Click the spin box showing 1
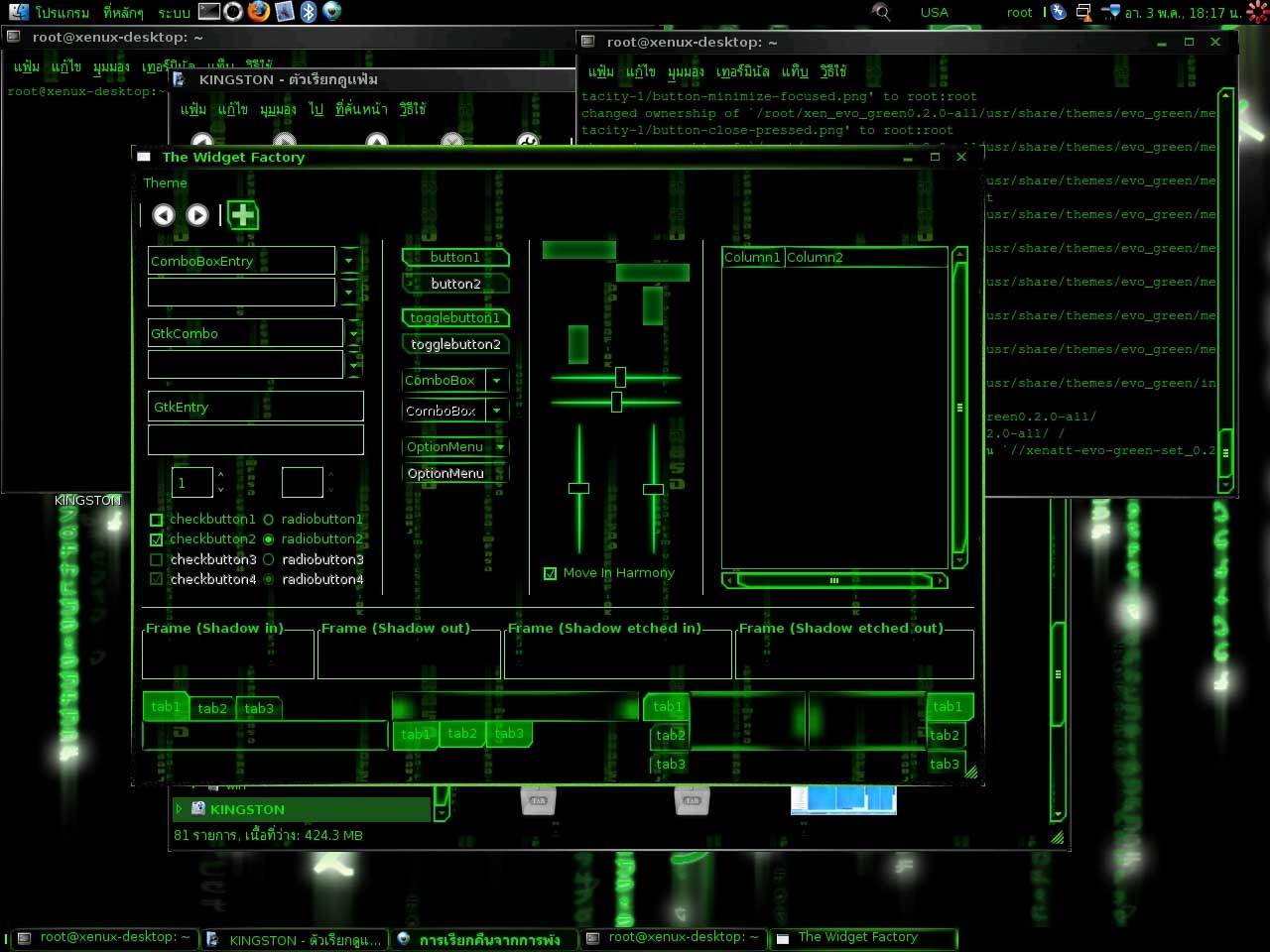 point(192,483)
